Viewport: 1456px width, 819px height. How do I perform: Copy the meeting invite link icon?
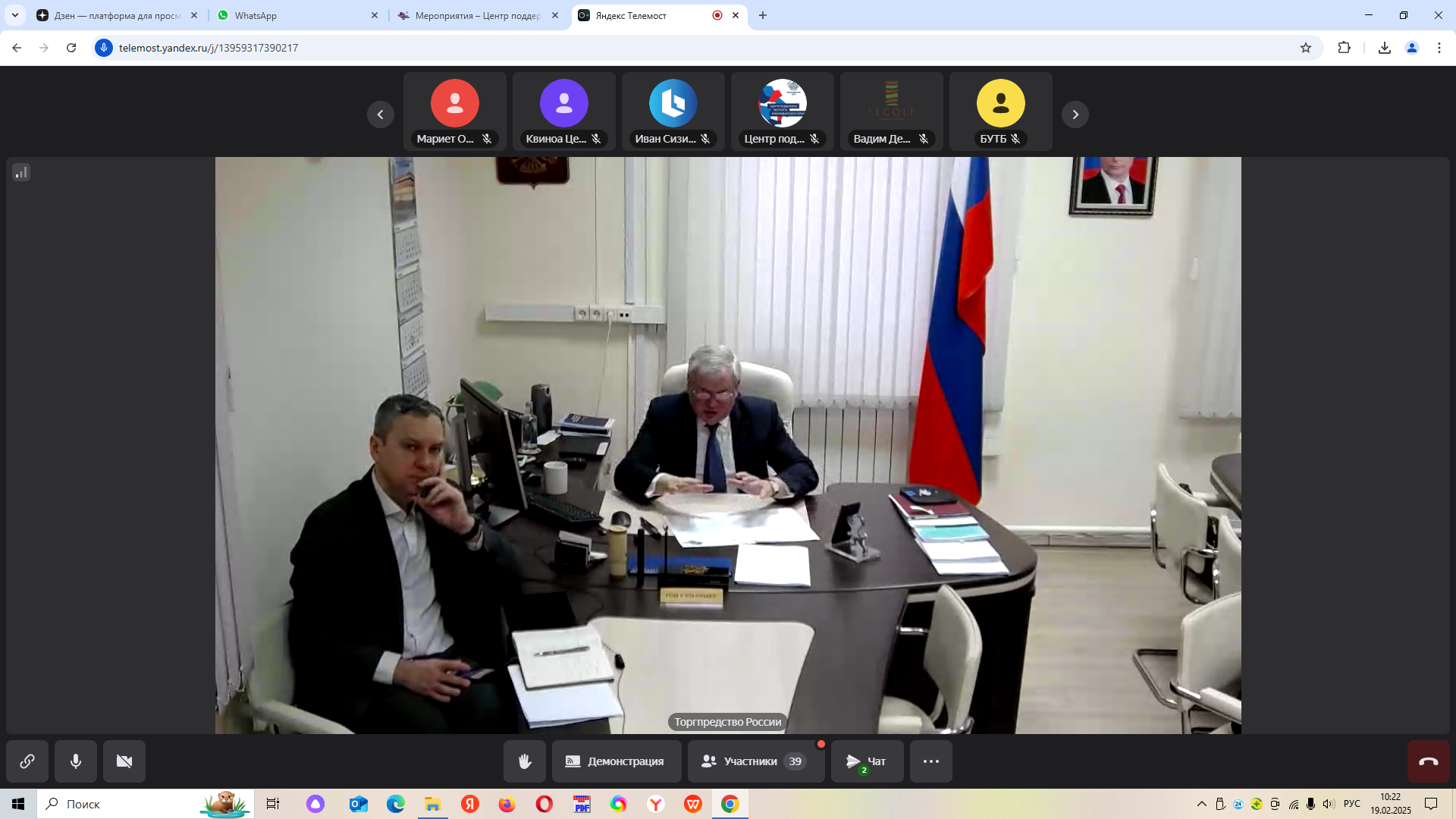(x=27, y=761)
